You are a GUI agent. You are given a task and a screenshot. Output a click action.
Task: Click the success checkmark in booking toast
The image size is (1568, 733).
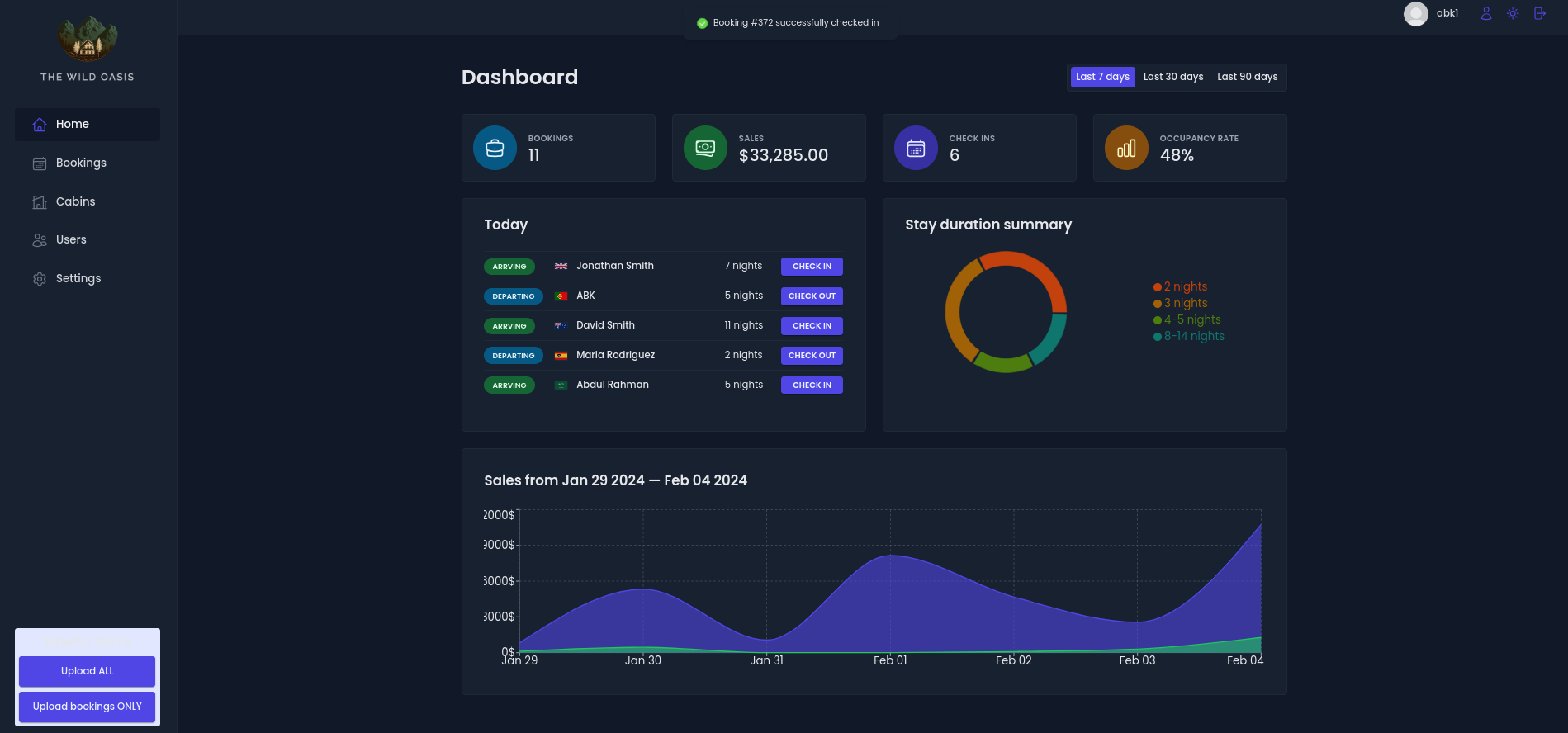pos(703,23)
